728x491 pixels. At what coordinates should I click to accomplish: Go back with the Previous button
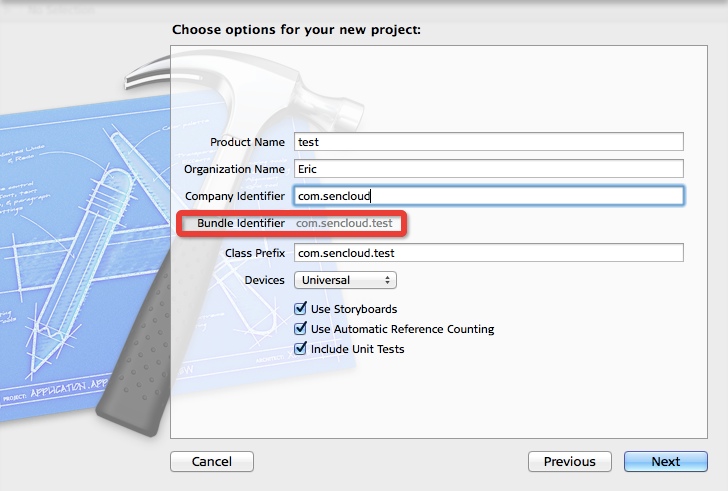[x=569, y=462]
